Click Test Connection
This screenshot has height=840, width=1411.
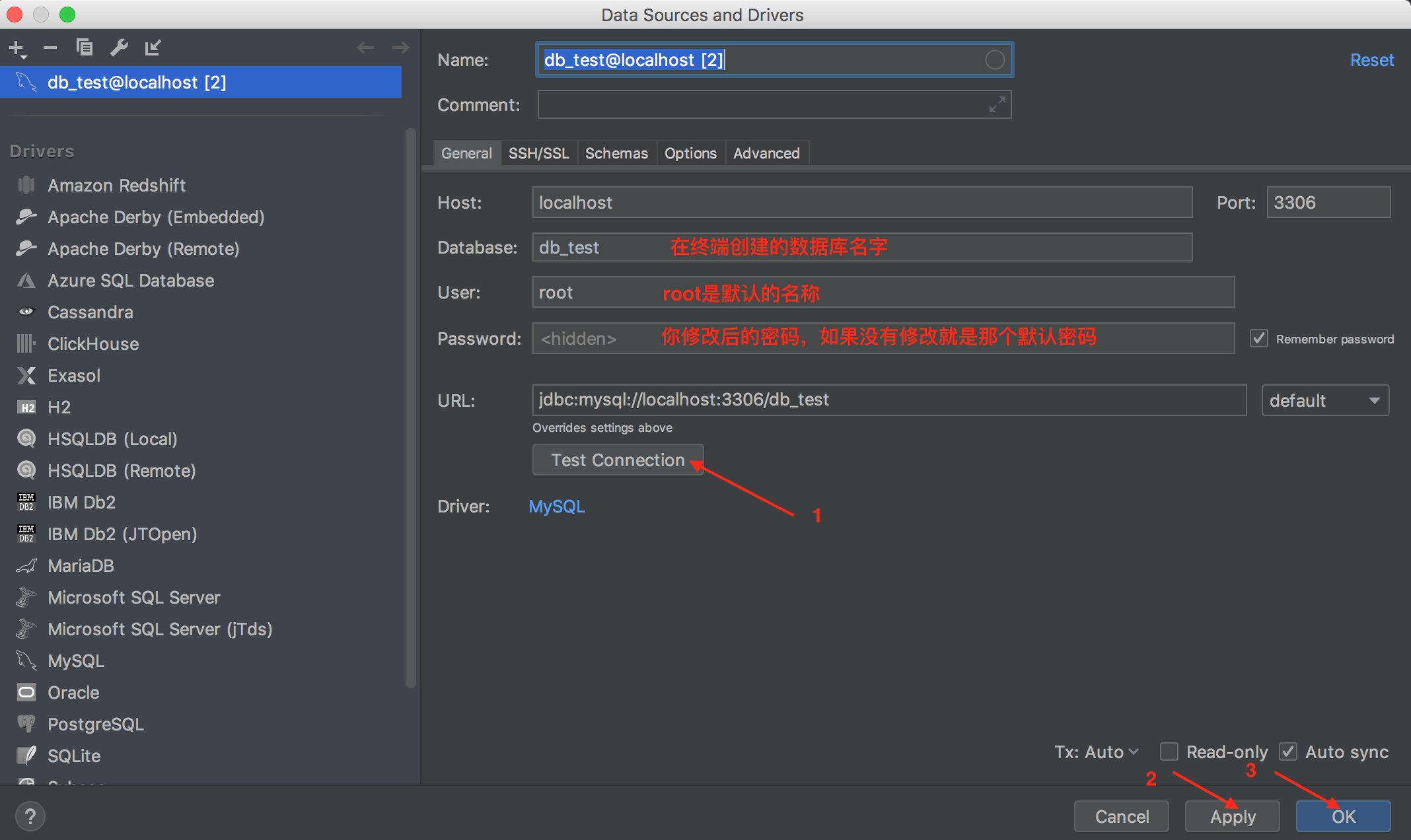point(618,460)
